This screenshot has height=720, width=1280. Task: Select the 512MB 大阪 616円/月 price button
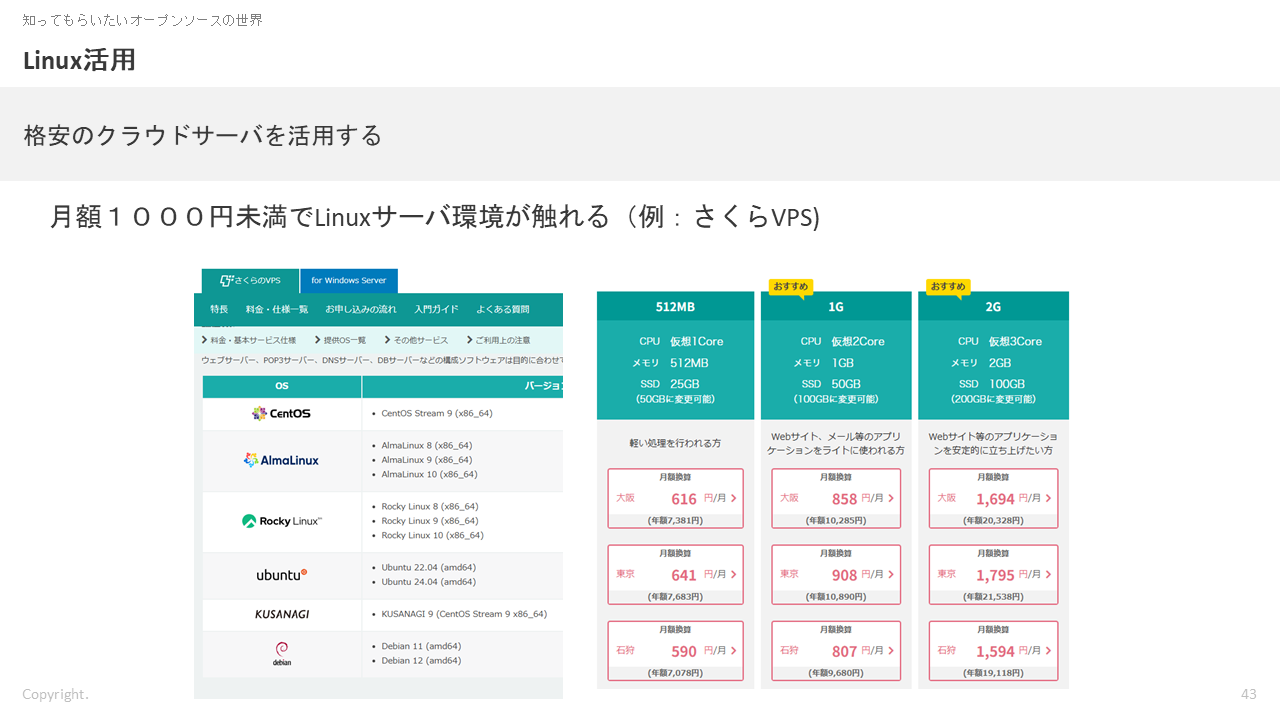[x=675, y=498]
